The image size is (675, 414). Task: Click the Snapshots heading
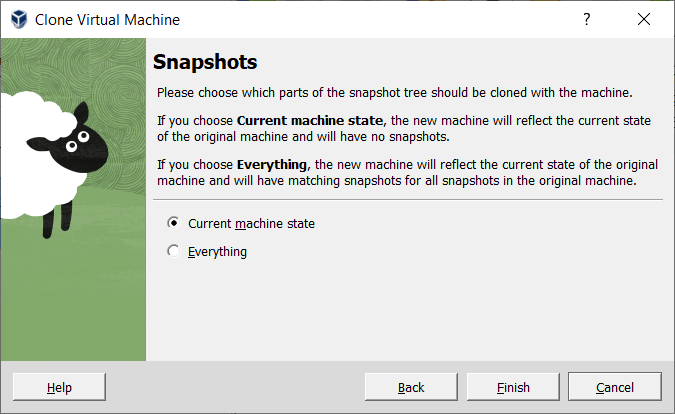[x=205, y=62]
